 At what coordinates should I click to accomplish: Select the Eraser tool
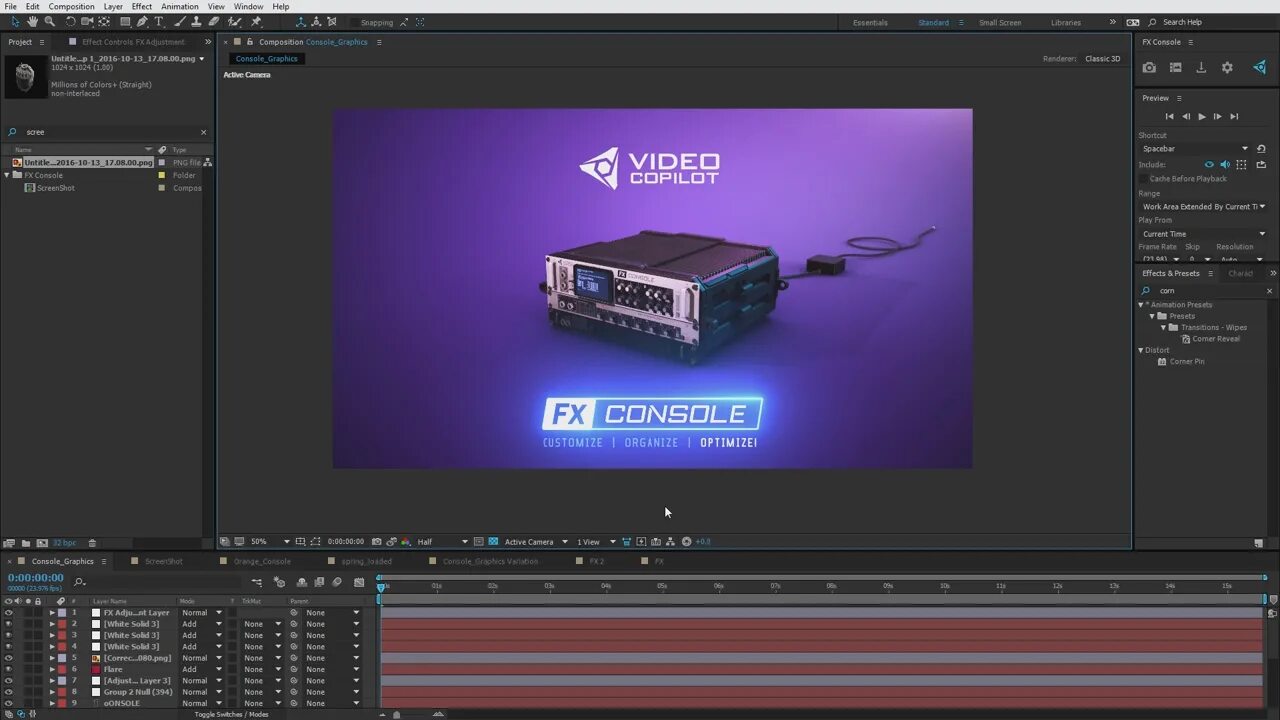(214, 21)
